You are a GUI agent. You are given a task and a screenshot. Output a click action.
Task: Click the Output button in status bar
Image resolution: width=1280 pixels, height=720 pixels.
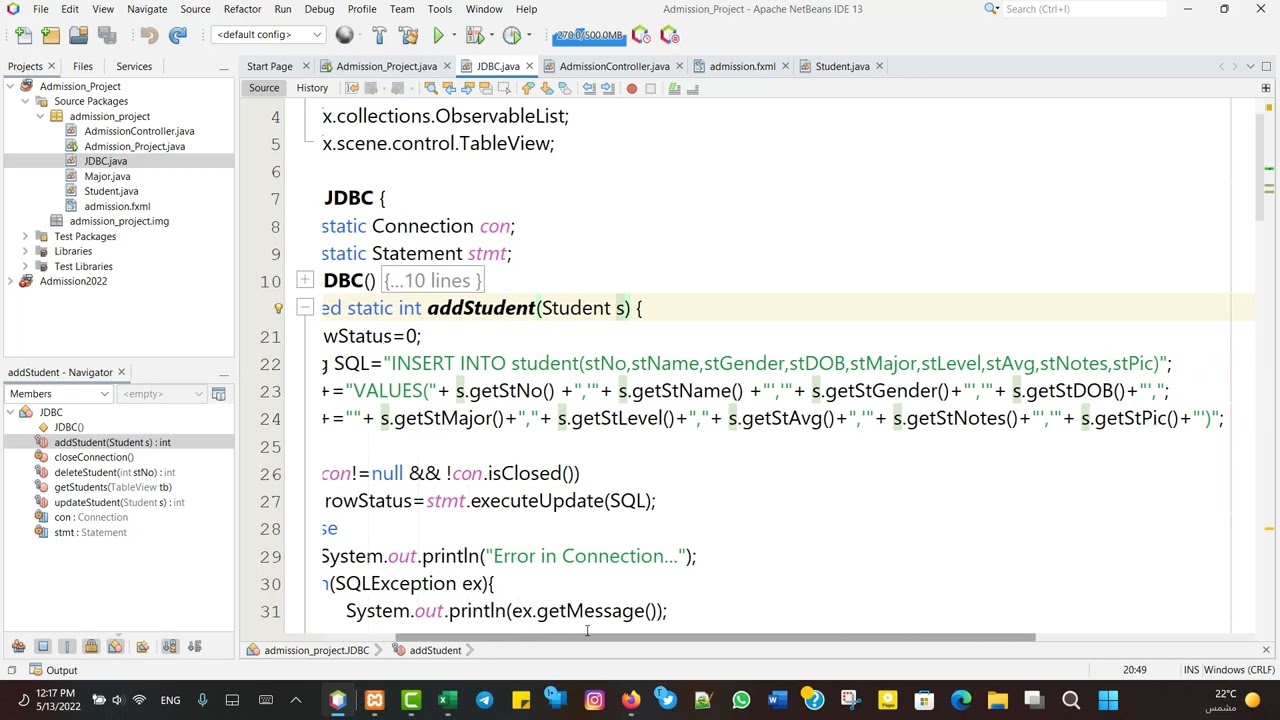54,670
